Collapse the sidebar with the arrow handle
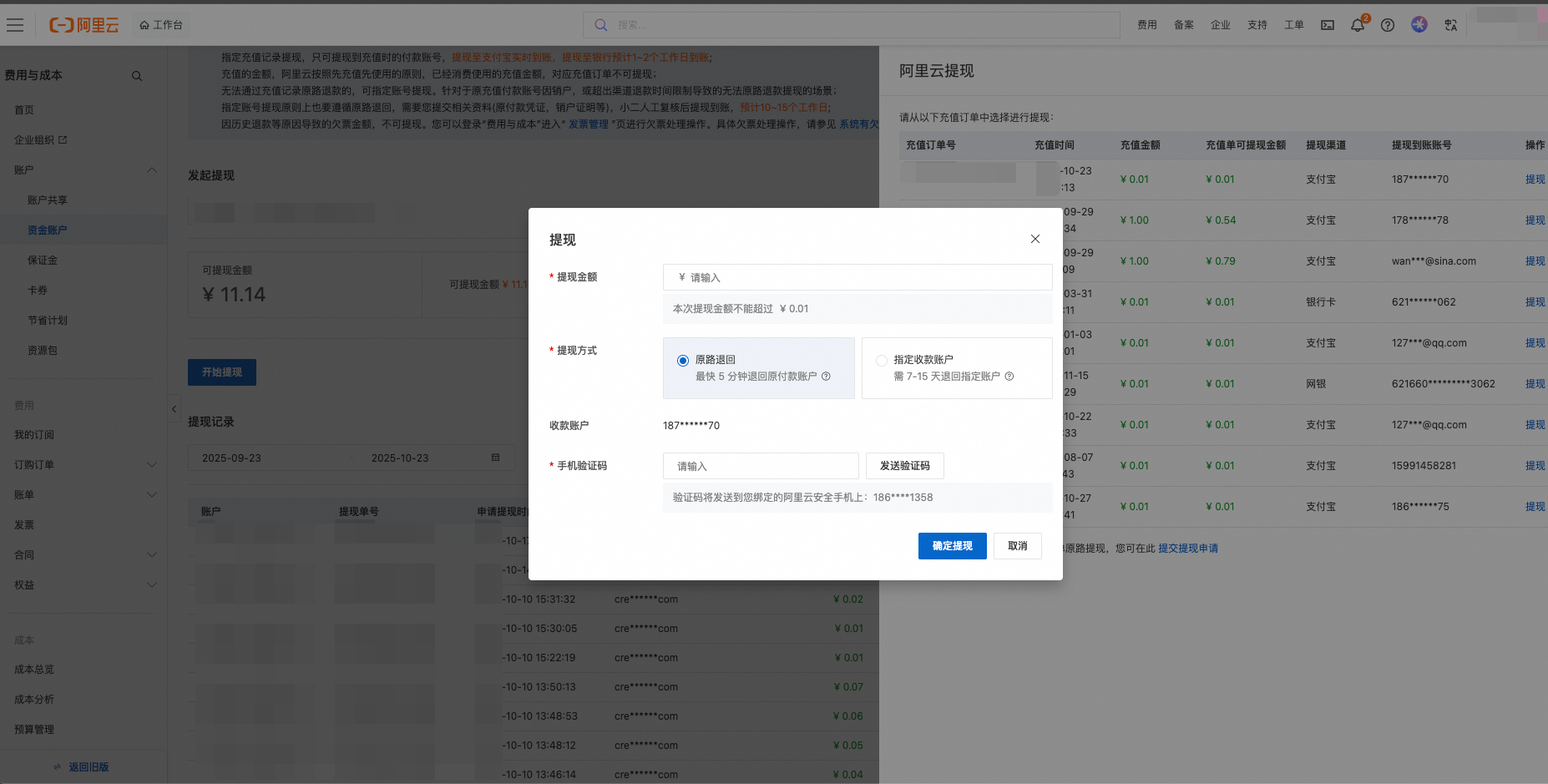Viewport: 1548px width, 784px height. coord(174,408)
